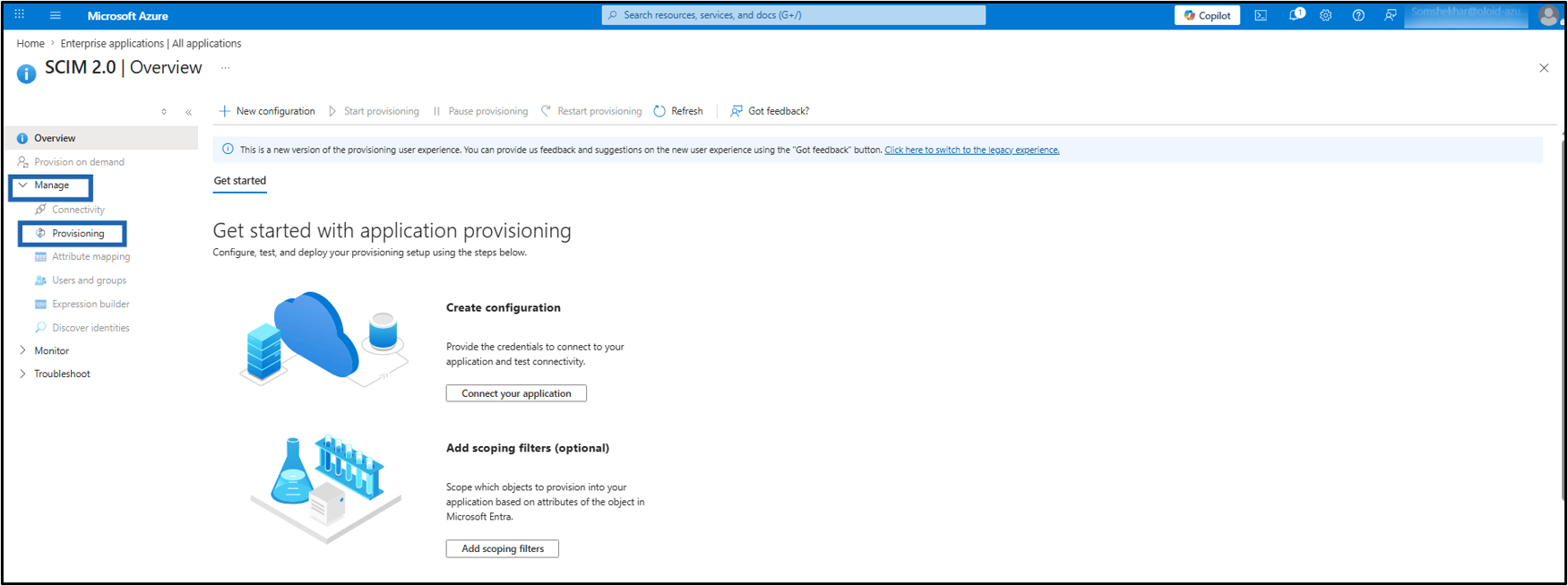Go to Home breadcrumb link
1568x586 pixels.
pos(30,43)
